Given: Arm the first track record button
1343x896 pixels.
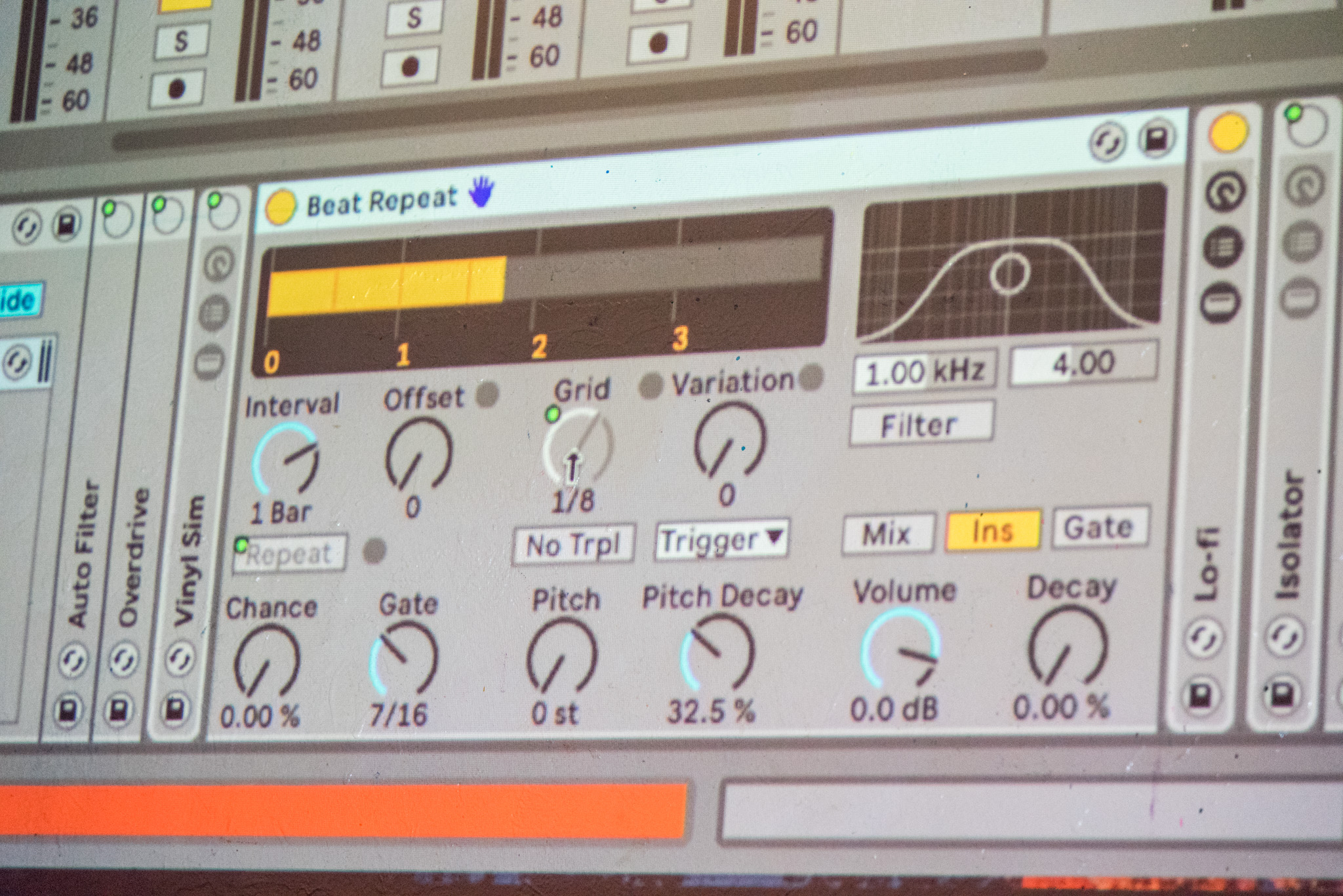Looking at the screenshot, I should [x=176, y=89].
